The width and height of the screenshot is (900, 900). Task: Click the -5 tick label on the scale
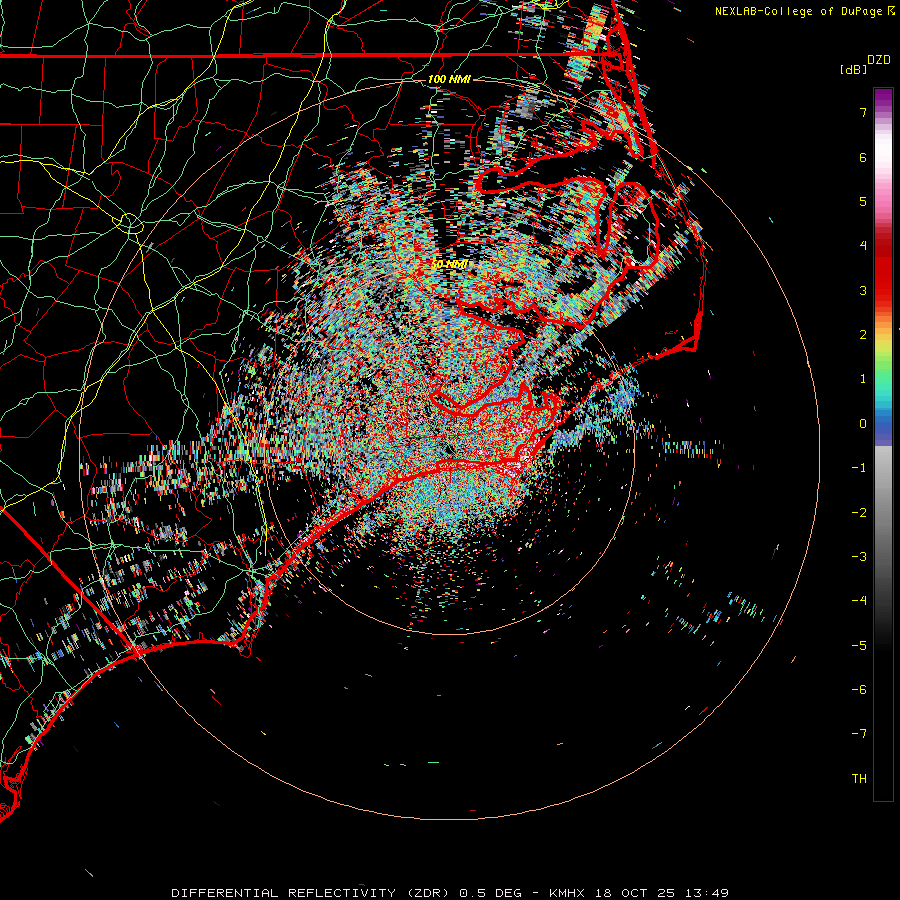coord(859,646)
